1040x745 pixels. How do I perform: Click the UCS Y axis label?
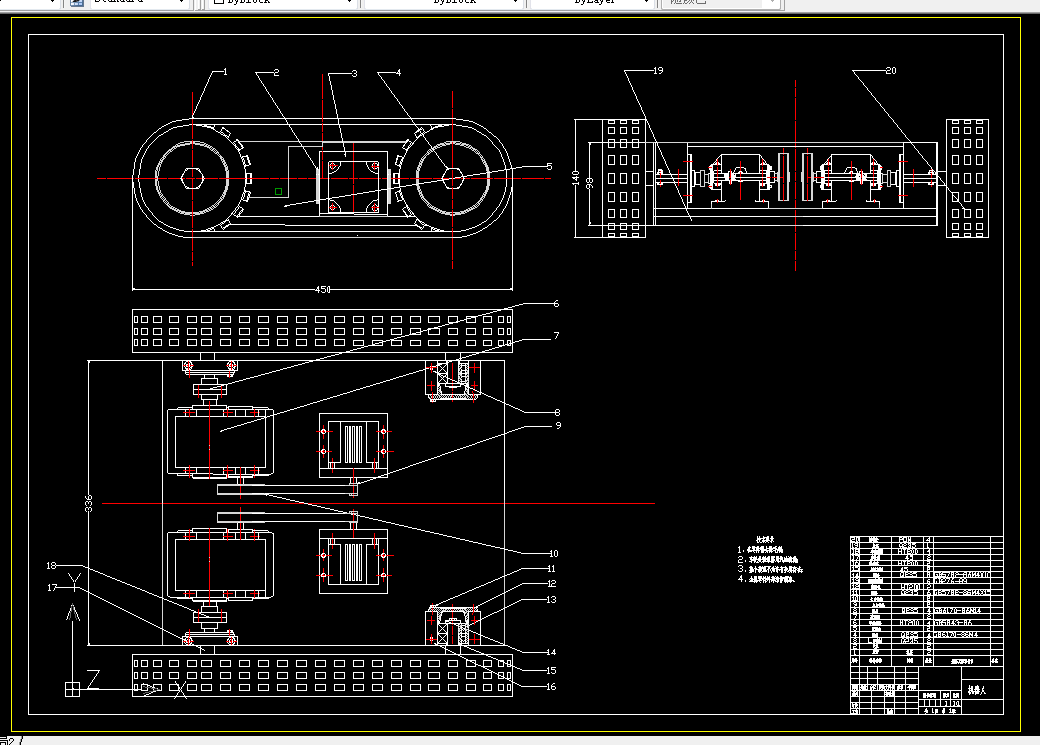click(x=74, y=581)
